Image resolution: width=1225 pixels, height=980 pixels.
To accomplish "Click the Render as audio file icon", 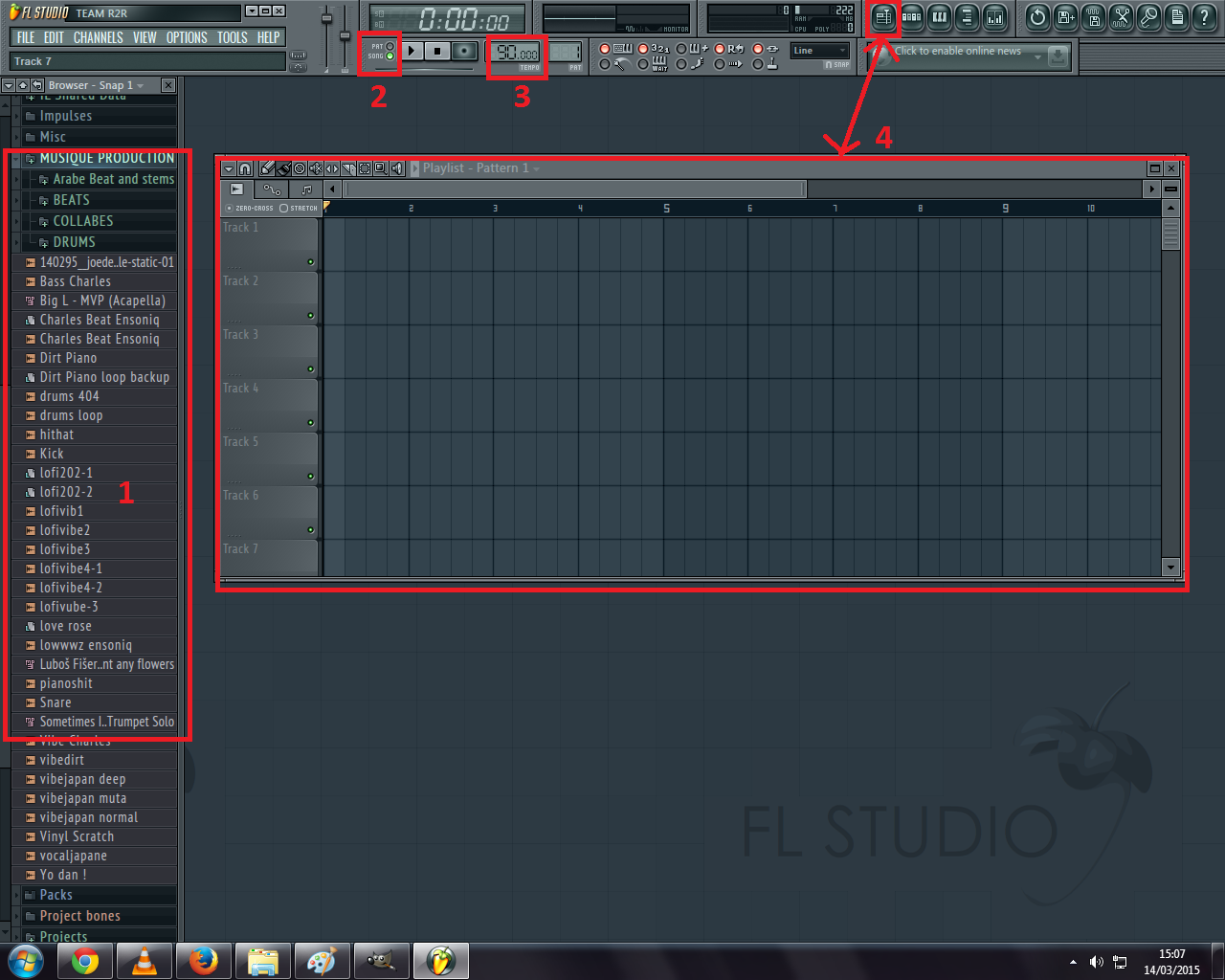I will 1093,16.
